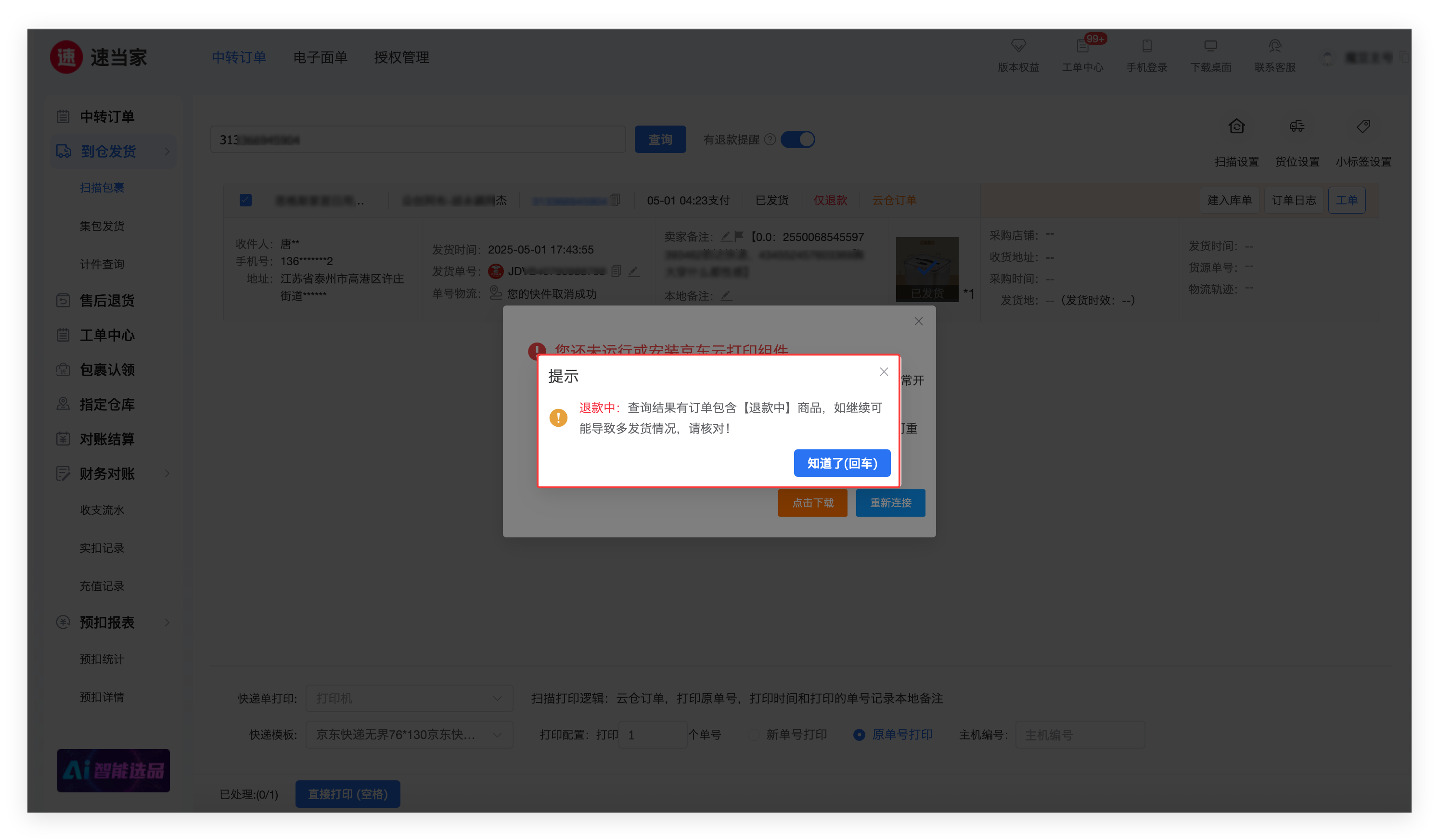Close the 提示 dialog with X
The height and width of the screenshot is (840, 1439).
coord(884,372)
